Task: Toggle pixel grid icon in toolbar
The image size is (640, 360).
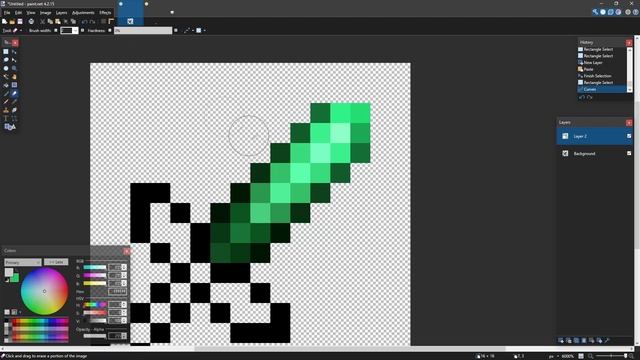Action: click(103, 21)
